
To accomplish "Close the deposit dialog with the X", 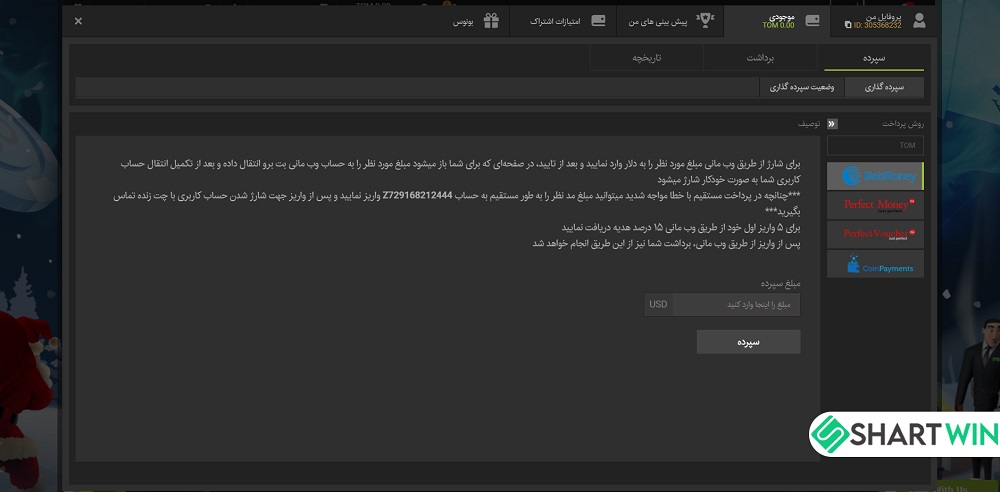I will click(78, 21).
